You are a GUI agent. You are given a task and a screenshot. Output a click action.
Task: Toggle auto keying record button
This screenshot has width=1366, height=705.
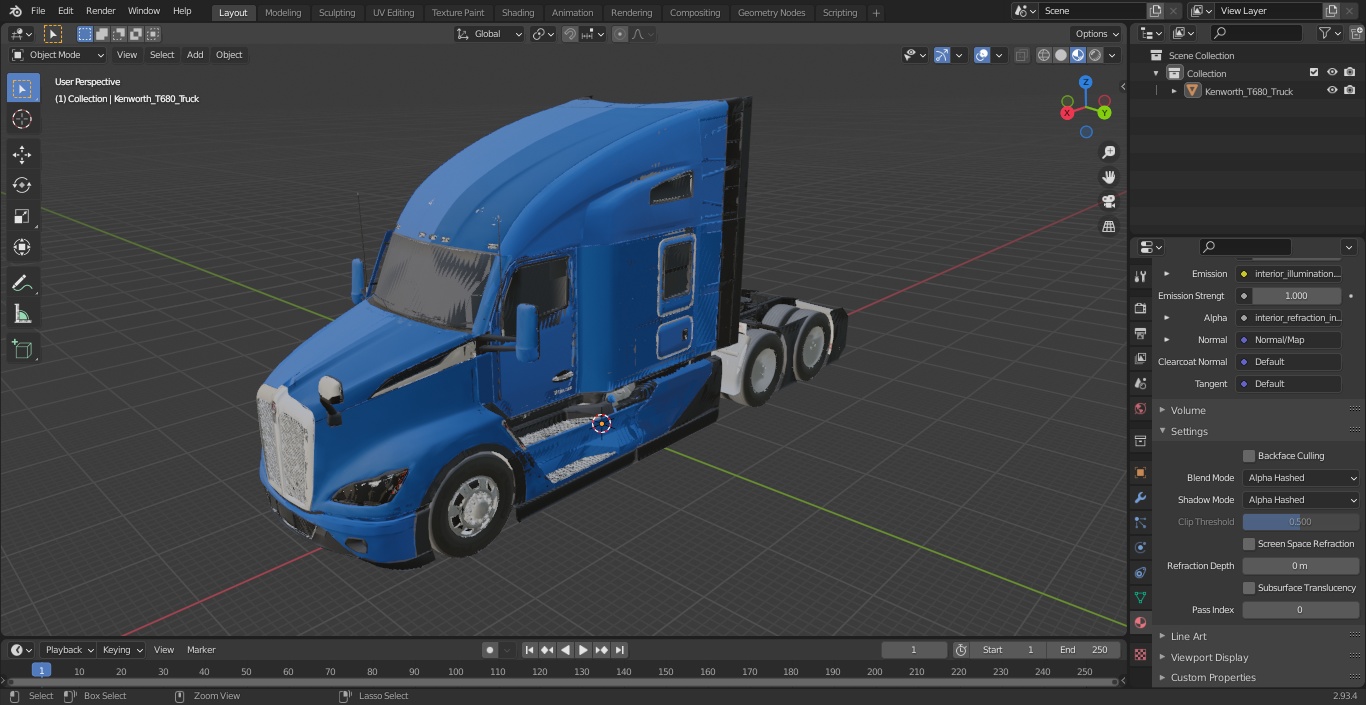pos(490,650)
